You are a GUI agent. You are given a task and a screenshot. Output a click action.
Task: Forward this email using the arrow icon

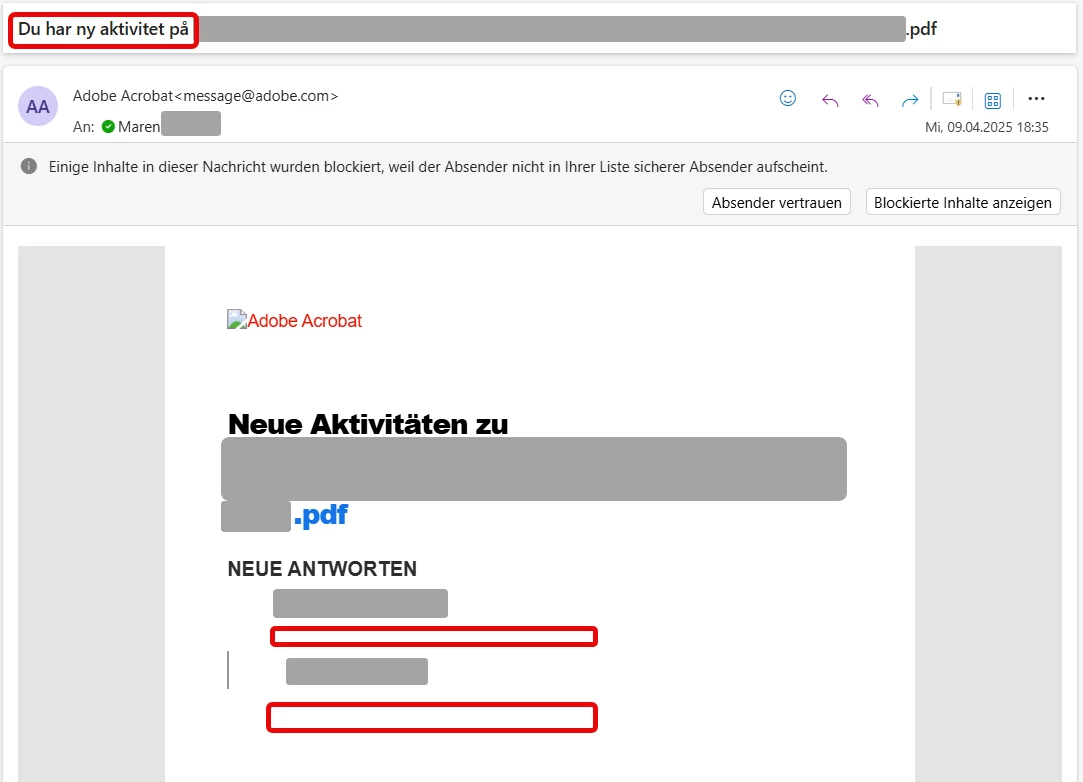(x=910, y=101)
